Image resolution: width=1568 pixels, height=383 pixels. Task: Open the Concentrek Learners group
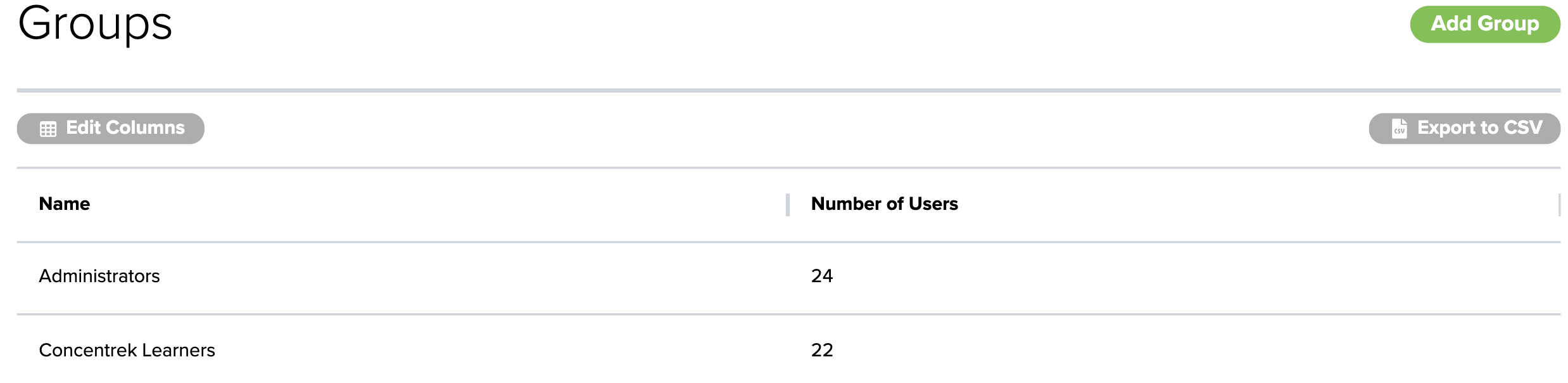pos(127,350)
